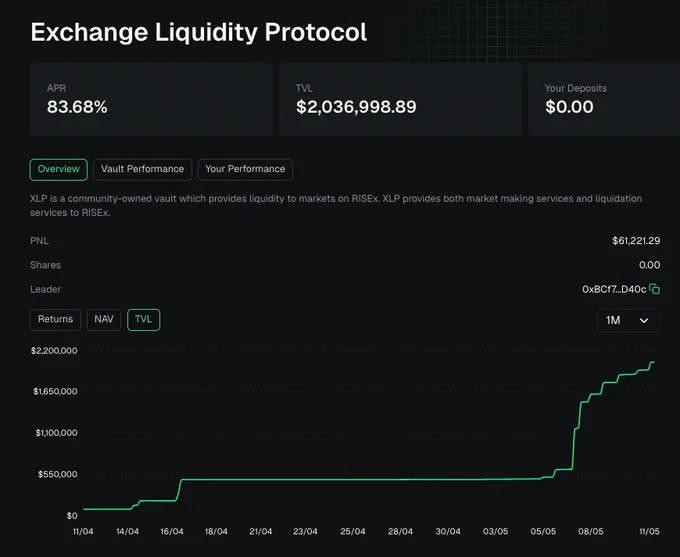Viewport: 680px width, 557px height.
Task: Switch to the Your Performance tab
Action: (245, 169)
